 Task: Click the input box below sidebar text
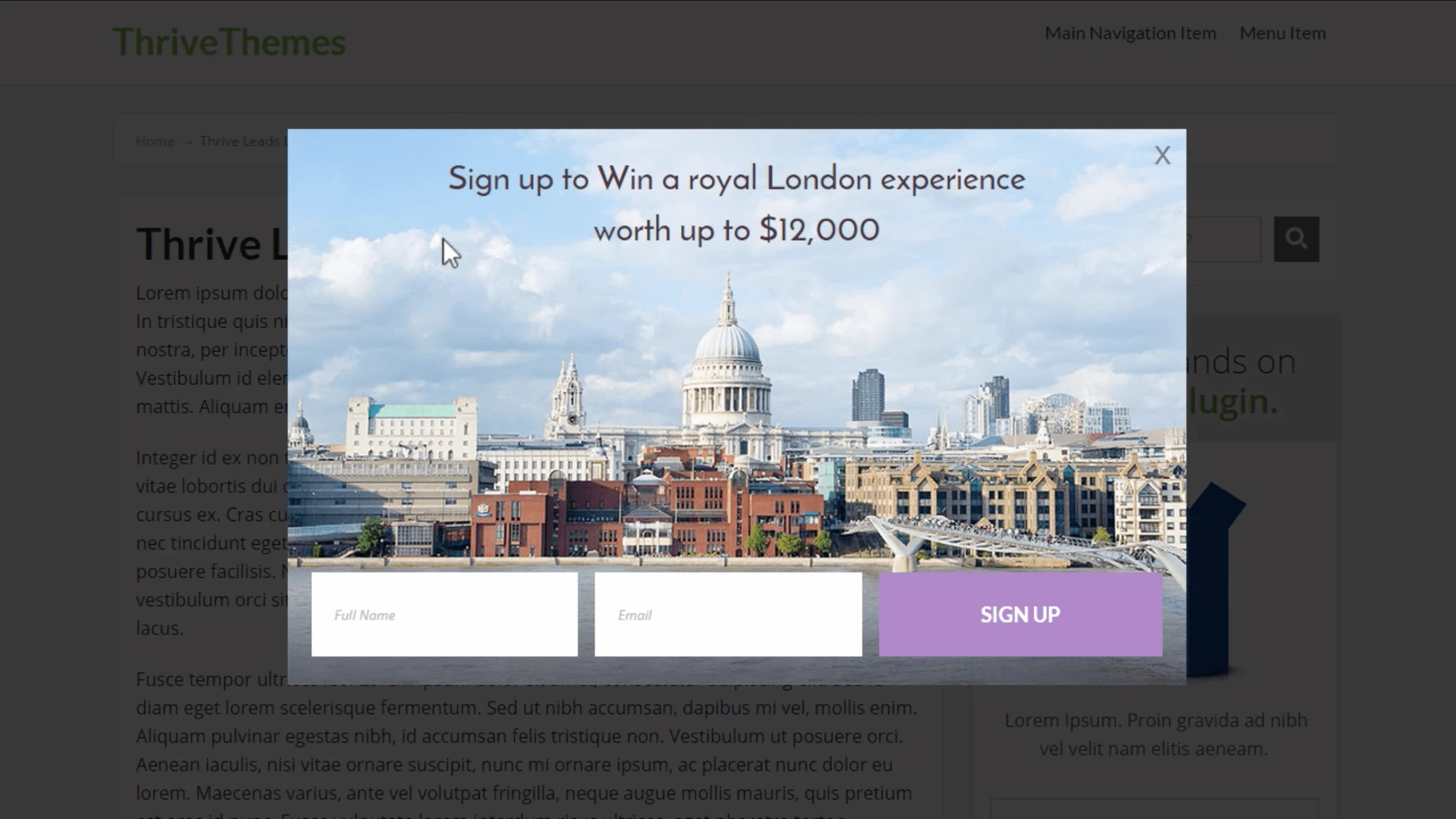click(x=1154, y=809)
